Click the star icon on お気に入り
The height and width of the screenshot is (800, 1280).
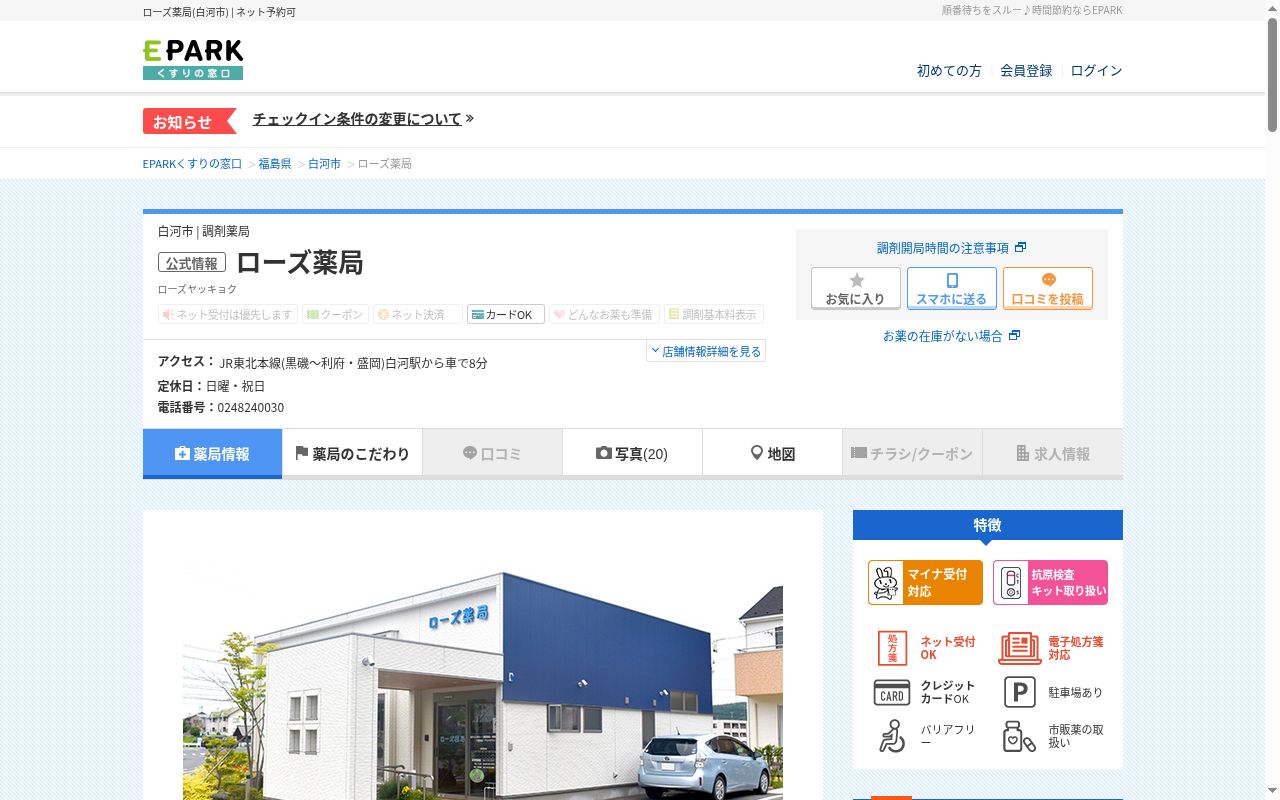tap(856, 281)
